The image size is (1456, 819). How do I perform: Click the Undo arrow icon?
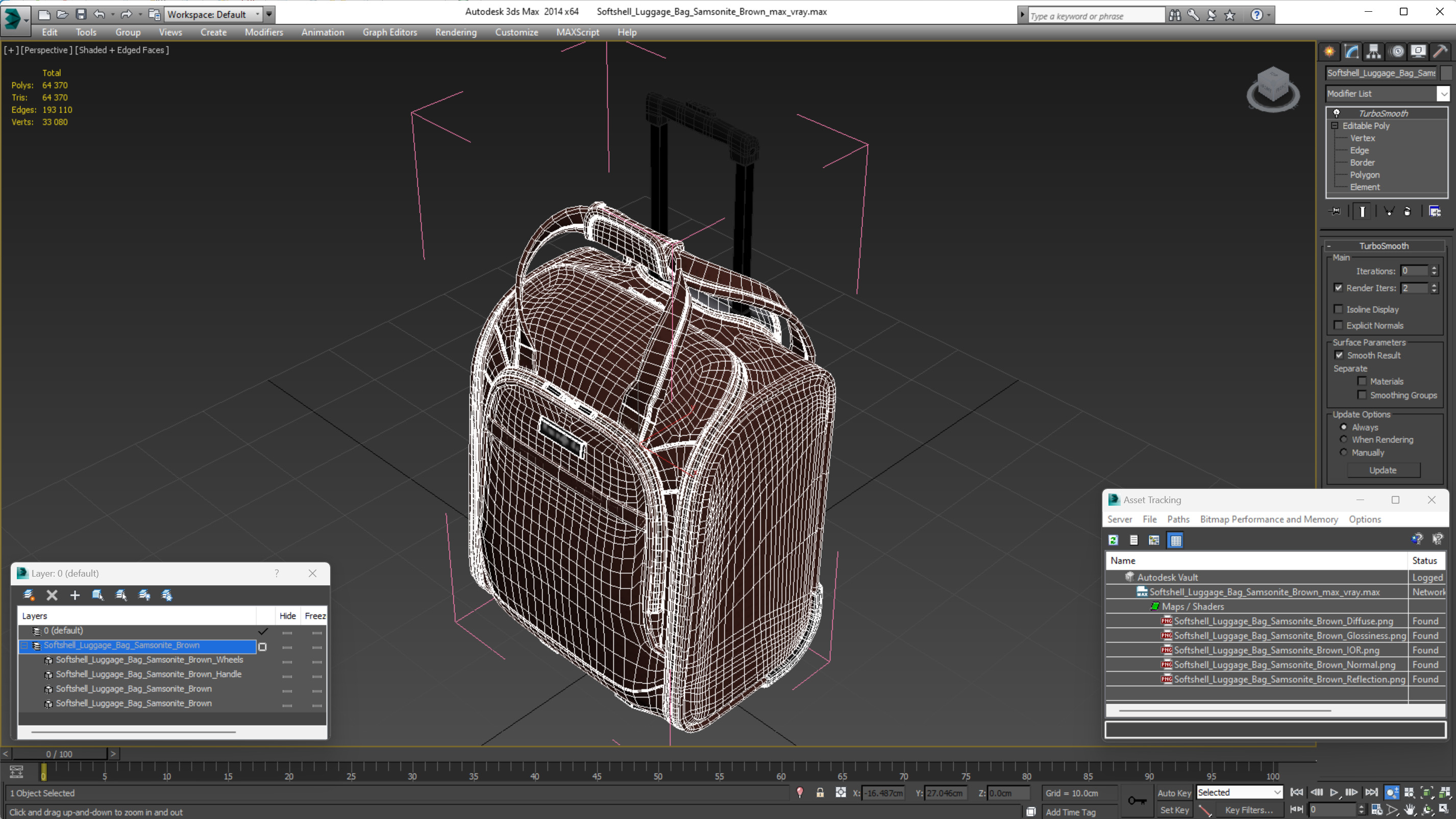click(100, 14)
